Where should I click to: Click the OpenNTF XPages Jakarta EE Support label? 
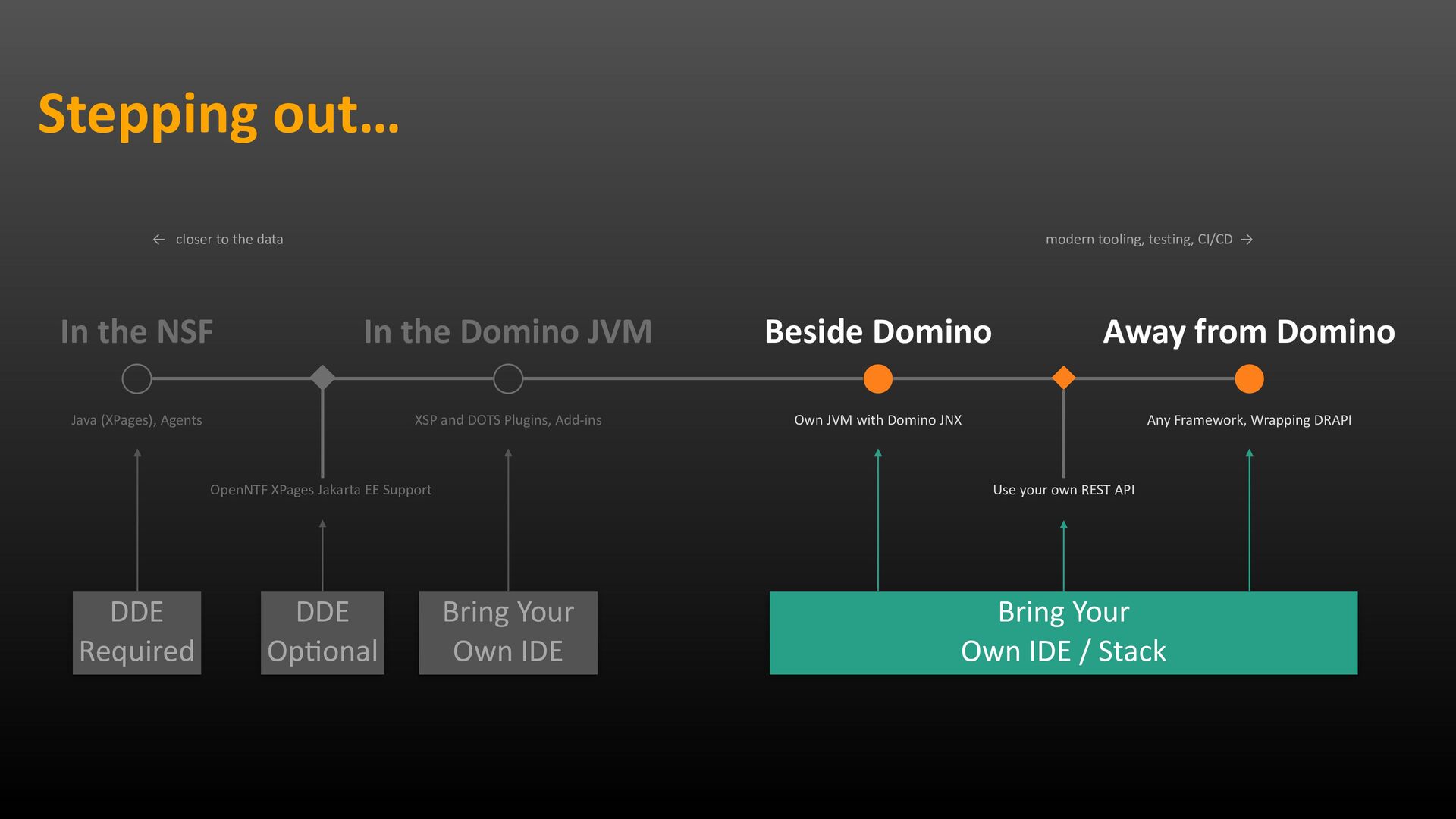pyautogui.click(x=321, y=490)
